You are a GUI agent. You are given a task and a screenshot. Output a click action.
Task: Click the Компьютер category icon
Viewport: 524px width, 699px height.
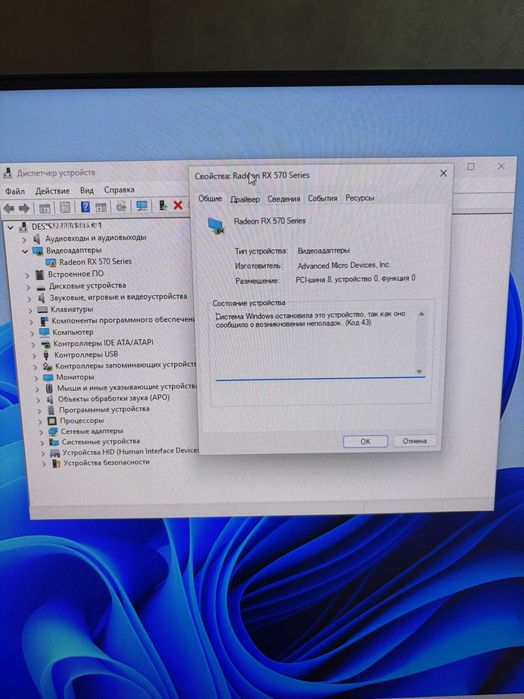[x=44, y=333]
